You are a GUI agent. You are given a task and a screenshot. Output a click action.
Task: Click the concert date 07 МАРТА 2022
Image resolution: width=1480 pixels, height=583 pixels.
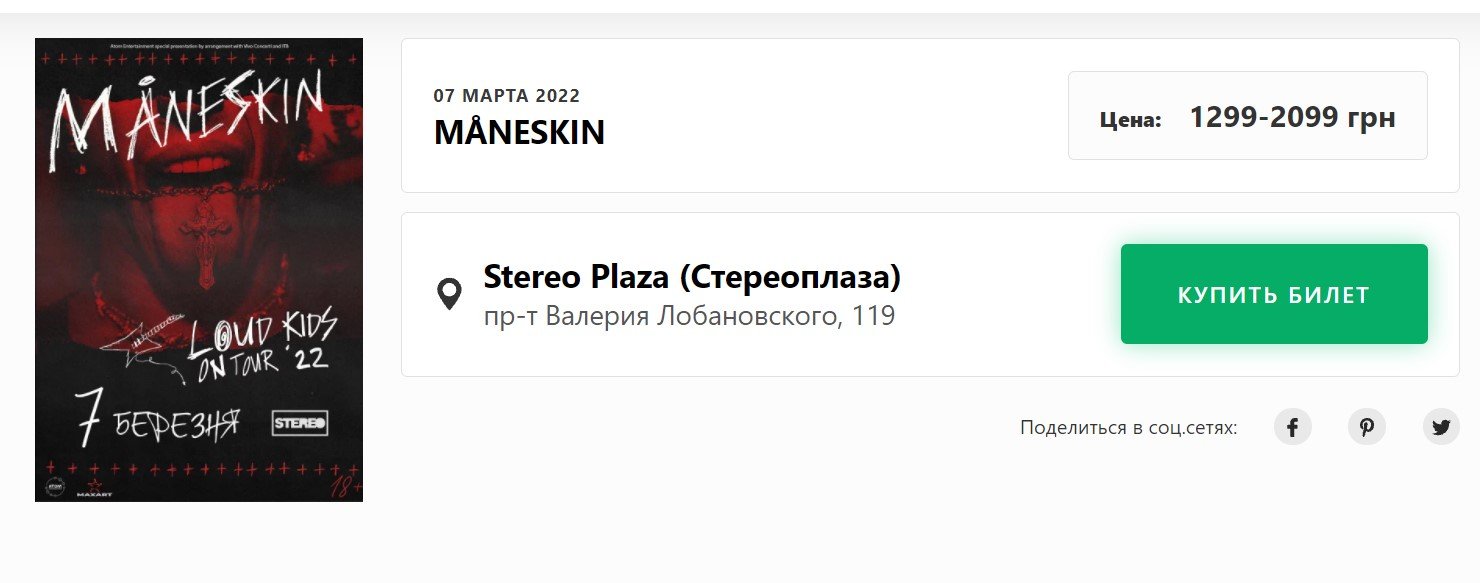(507, 96)
